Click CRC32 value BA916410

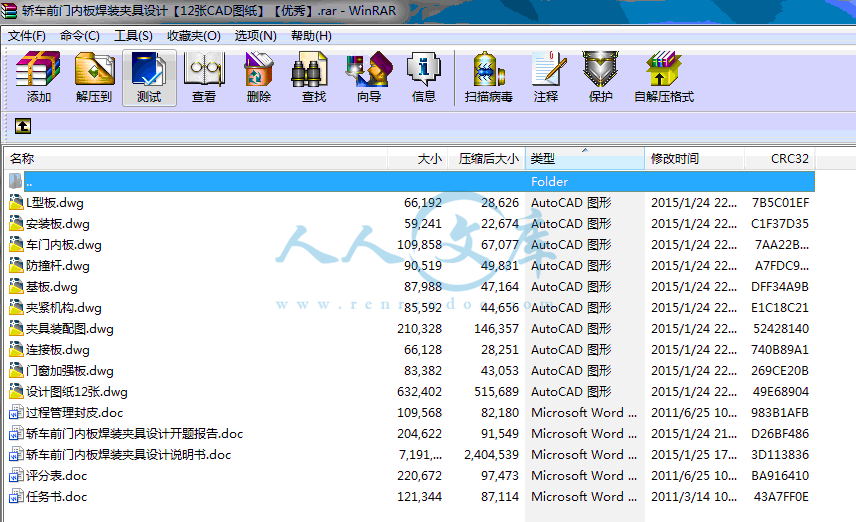pos(780,476)
